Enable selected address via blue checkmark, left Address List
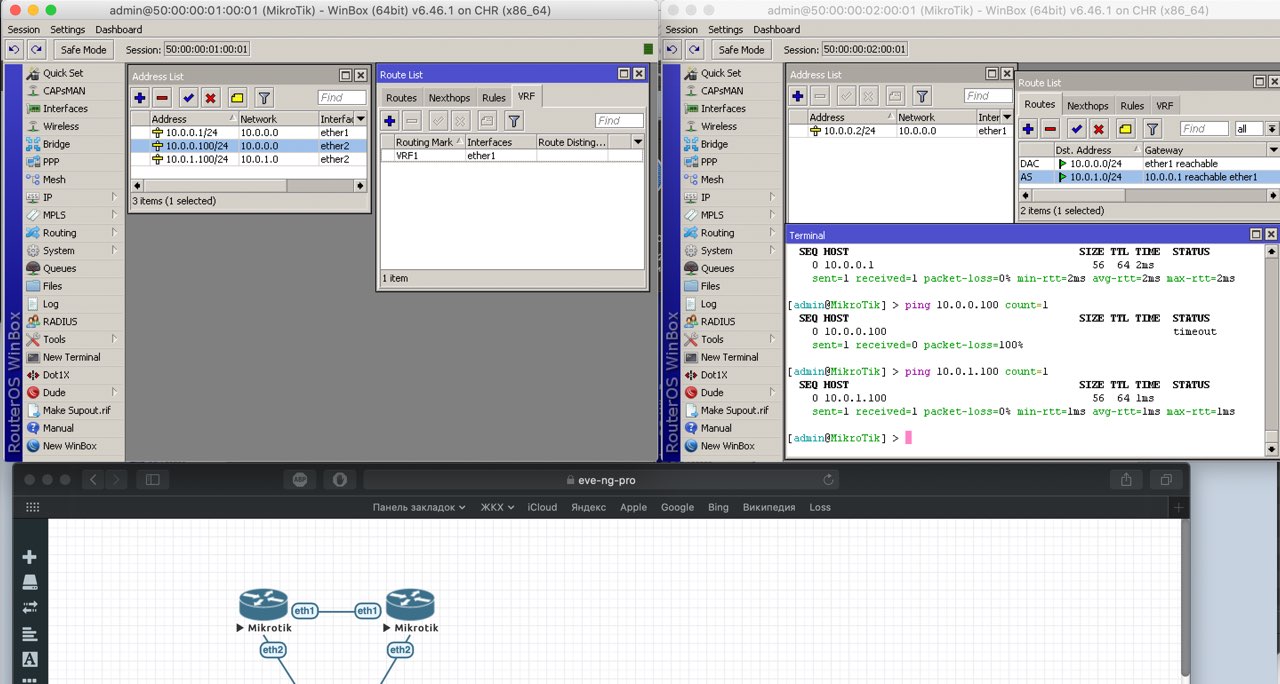Image resolution: width=1280 pixels, height=684 pixels. [x=188, y=97]
